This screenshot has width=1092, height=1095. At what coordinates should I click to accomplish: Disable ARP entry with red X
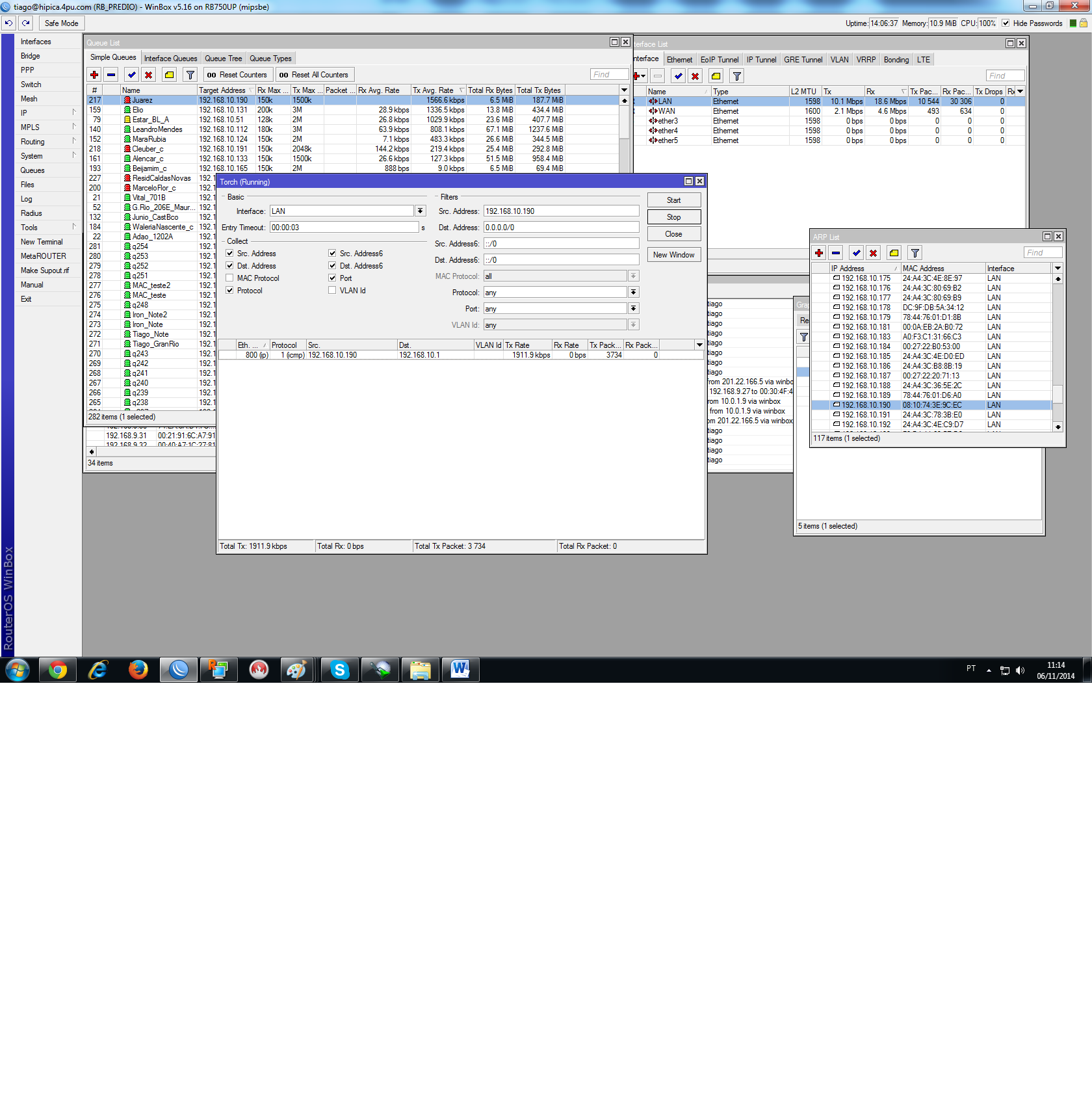[874, 253]
